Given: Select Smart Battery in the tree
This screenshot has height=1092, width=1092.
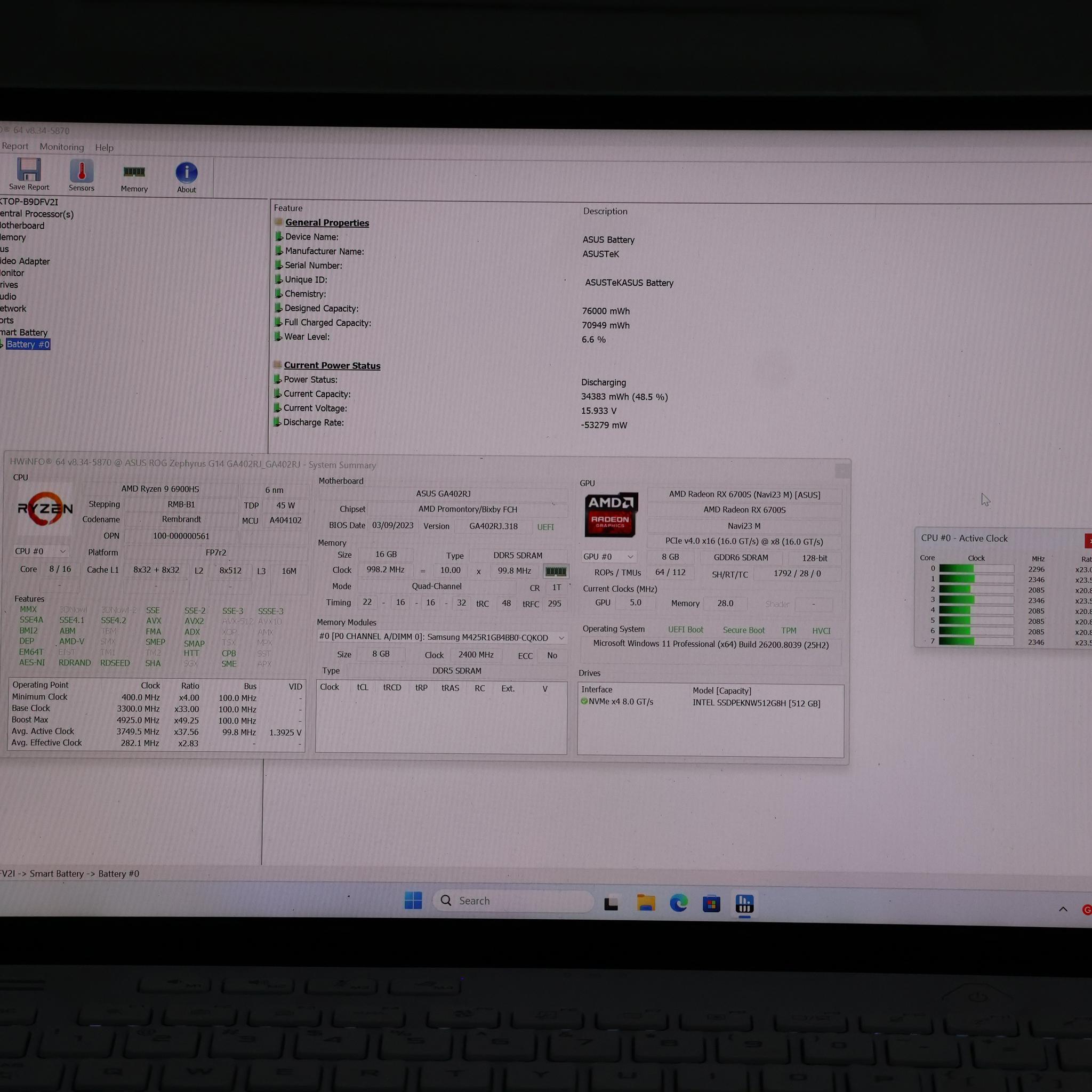Looking at the screenshot, I should (24, 332).
